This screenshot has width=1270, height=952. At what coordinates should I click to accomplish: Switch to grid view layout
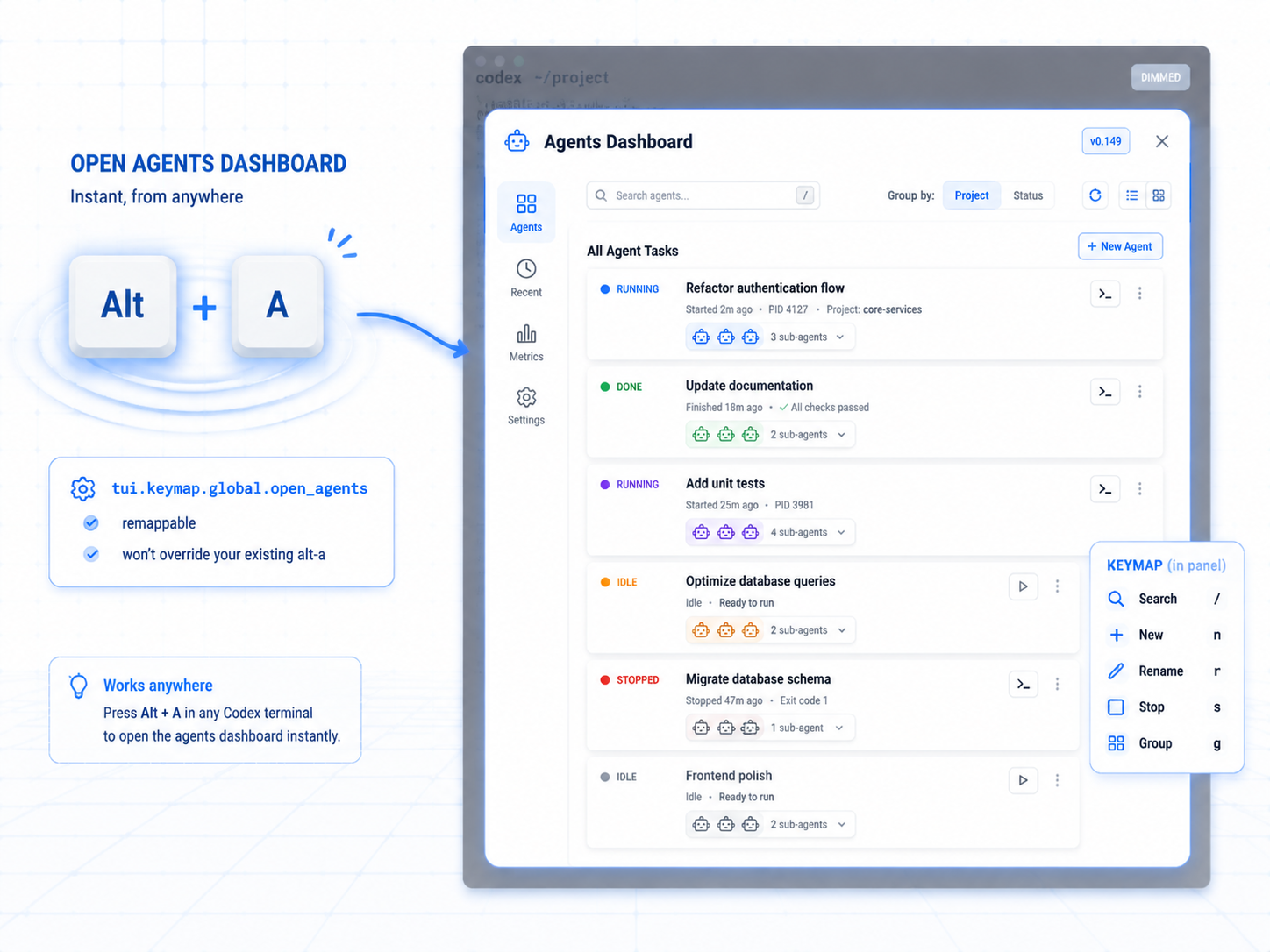(1159, 195)
